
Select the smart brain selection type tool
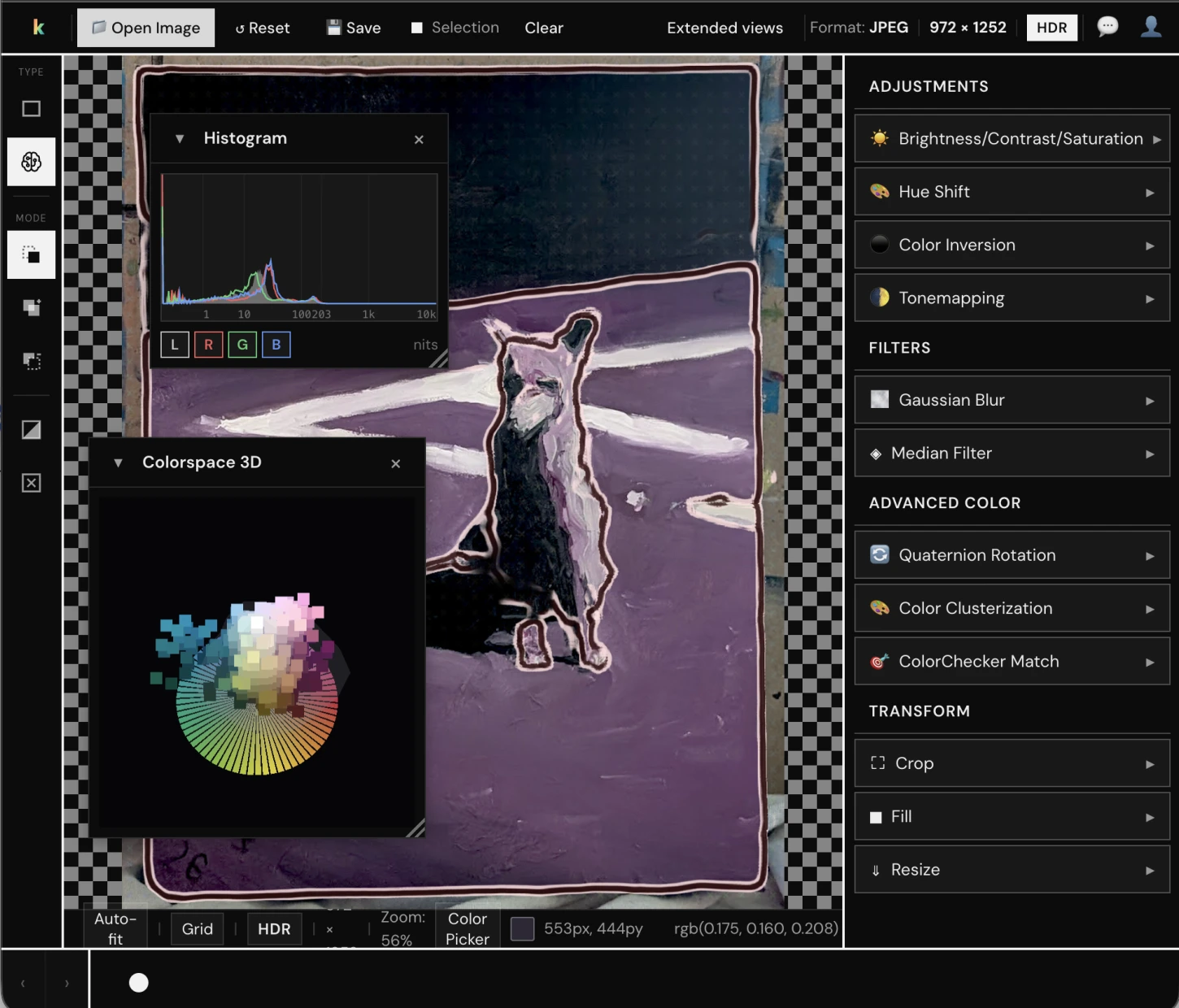31,162
